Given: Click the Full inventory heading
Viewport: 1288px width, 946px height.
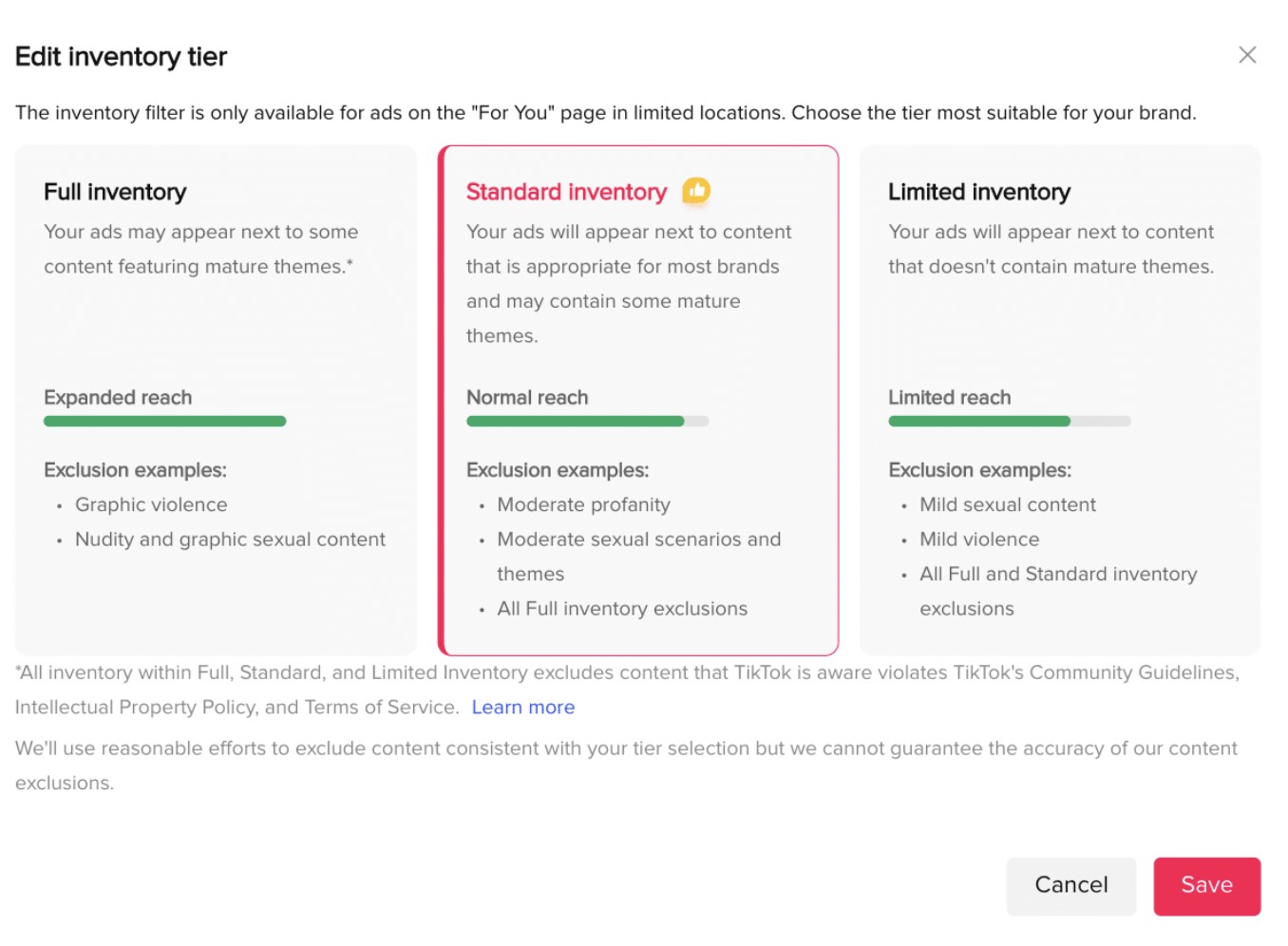Looking at the screenshot, I should (114, 191).
